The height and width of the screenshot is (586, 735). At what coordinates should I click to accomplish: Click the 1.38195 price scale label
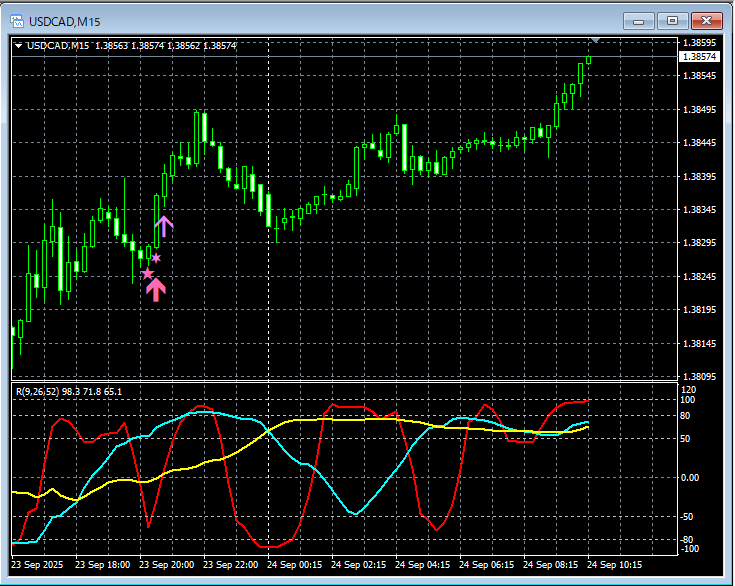(699, 310)
